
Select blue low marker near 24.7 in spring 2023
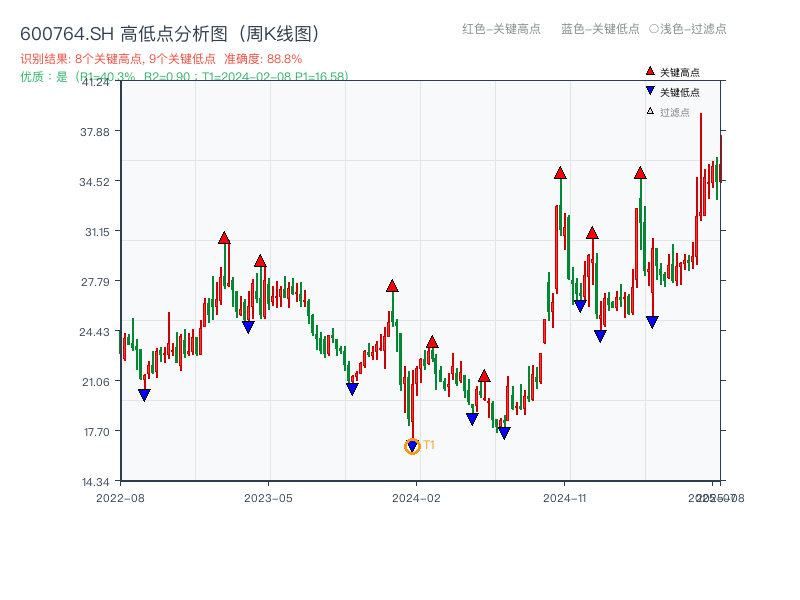(248, 327)
